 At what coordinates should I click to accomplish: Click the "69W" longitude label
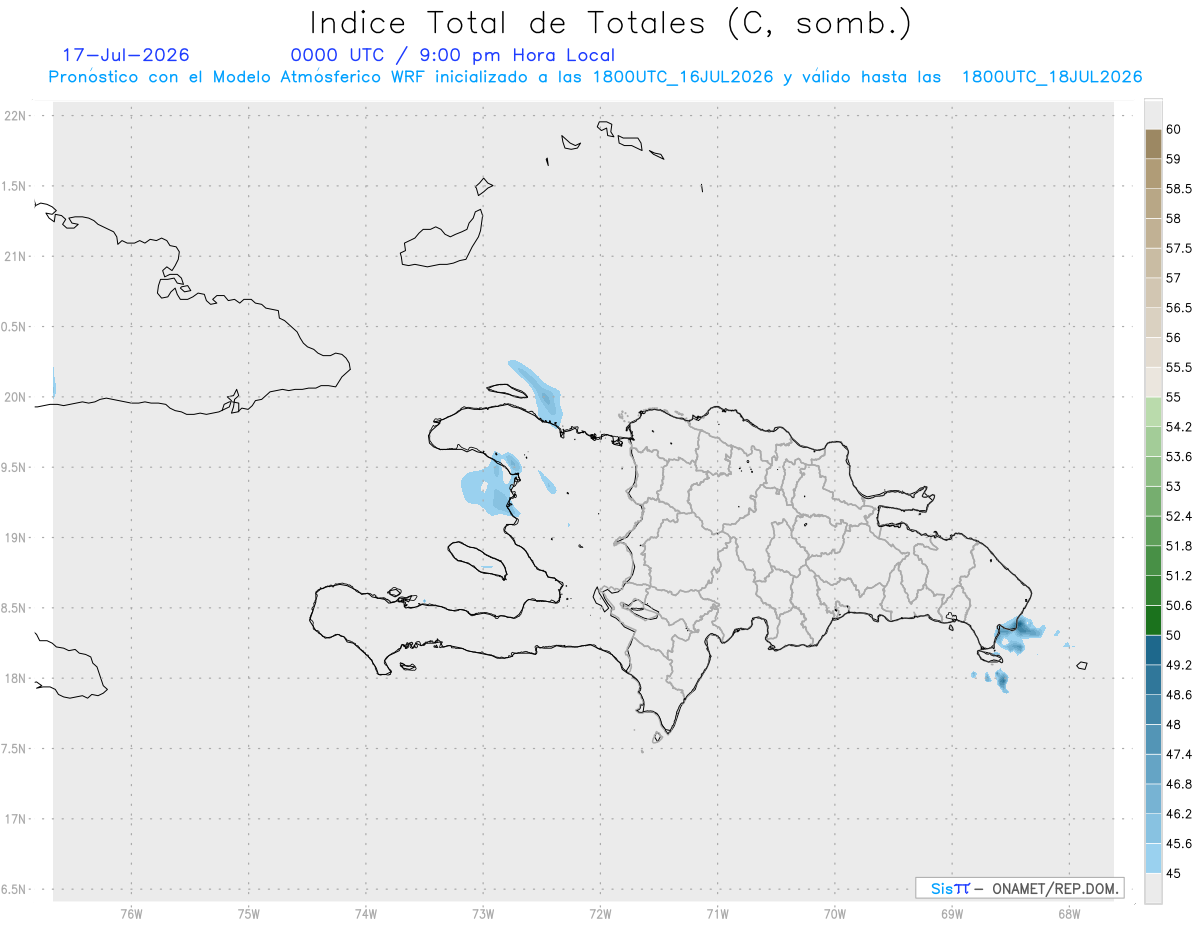(951, 913)
